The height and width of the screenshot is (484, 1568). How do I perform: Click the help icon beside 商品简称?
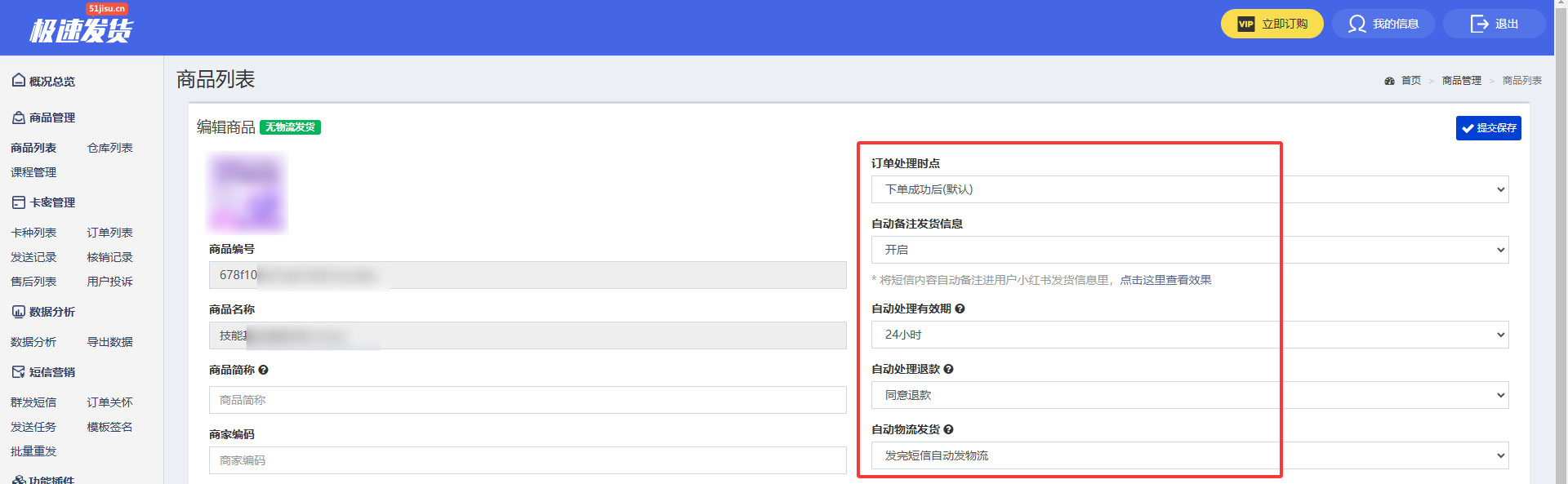click(x=263, y=370)
